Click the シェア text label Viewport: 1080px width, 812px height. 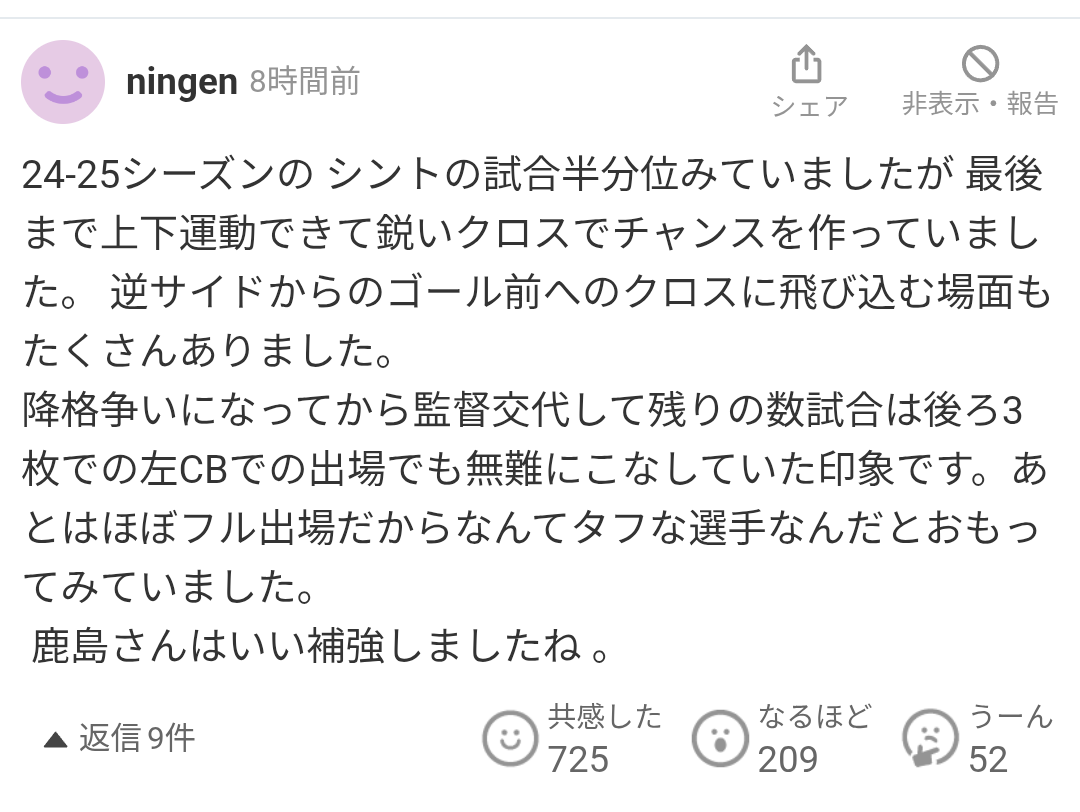(809, 106)
